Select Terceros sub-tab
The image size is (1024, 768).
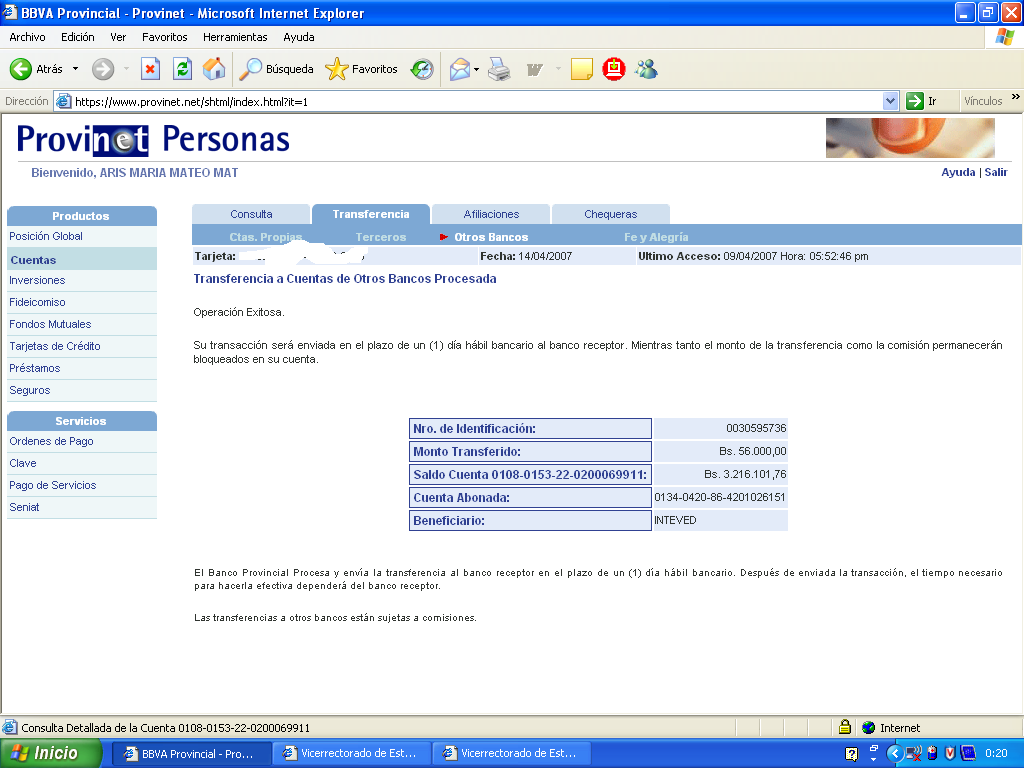coord(381,237)
